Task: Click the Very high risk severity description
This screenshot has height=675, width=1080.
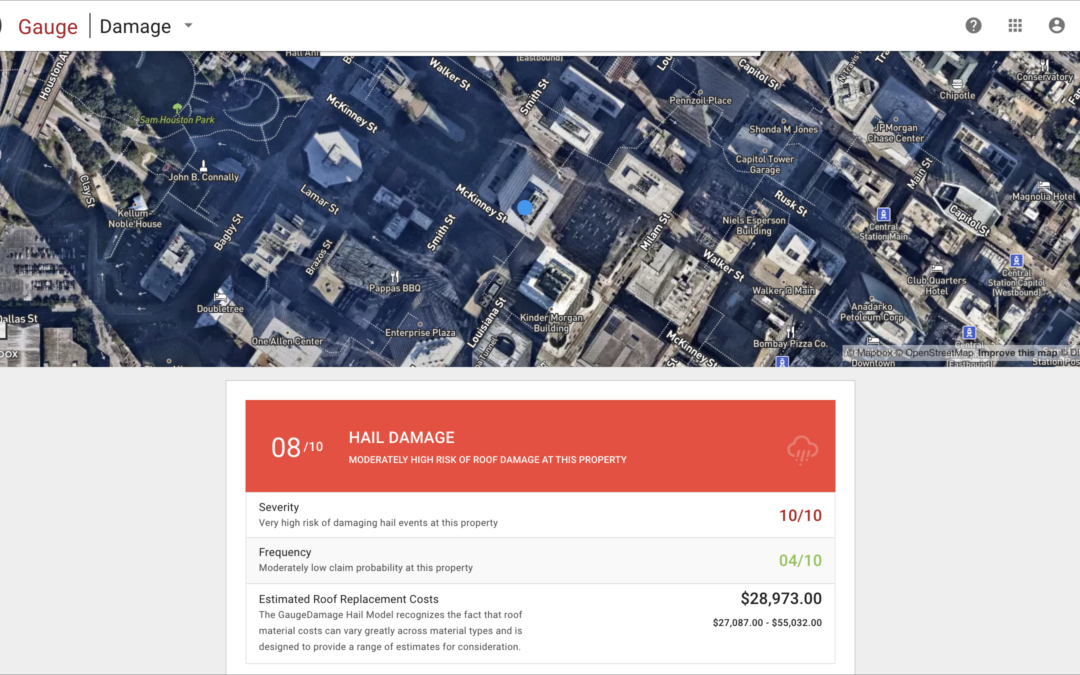Action: pyautogui.click(x=378, y=523)
